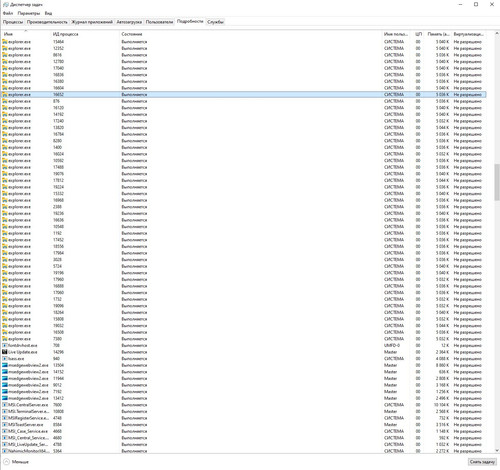Screen dimensions: 500x470
Task: Click the MSI.CentralServer.exe process icon
Action: pyautogui.click(x=5, y=405)
